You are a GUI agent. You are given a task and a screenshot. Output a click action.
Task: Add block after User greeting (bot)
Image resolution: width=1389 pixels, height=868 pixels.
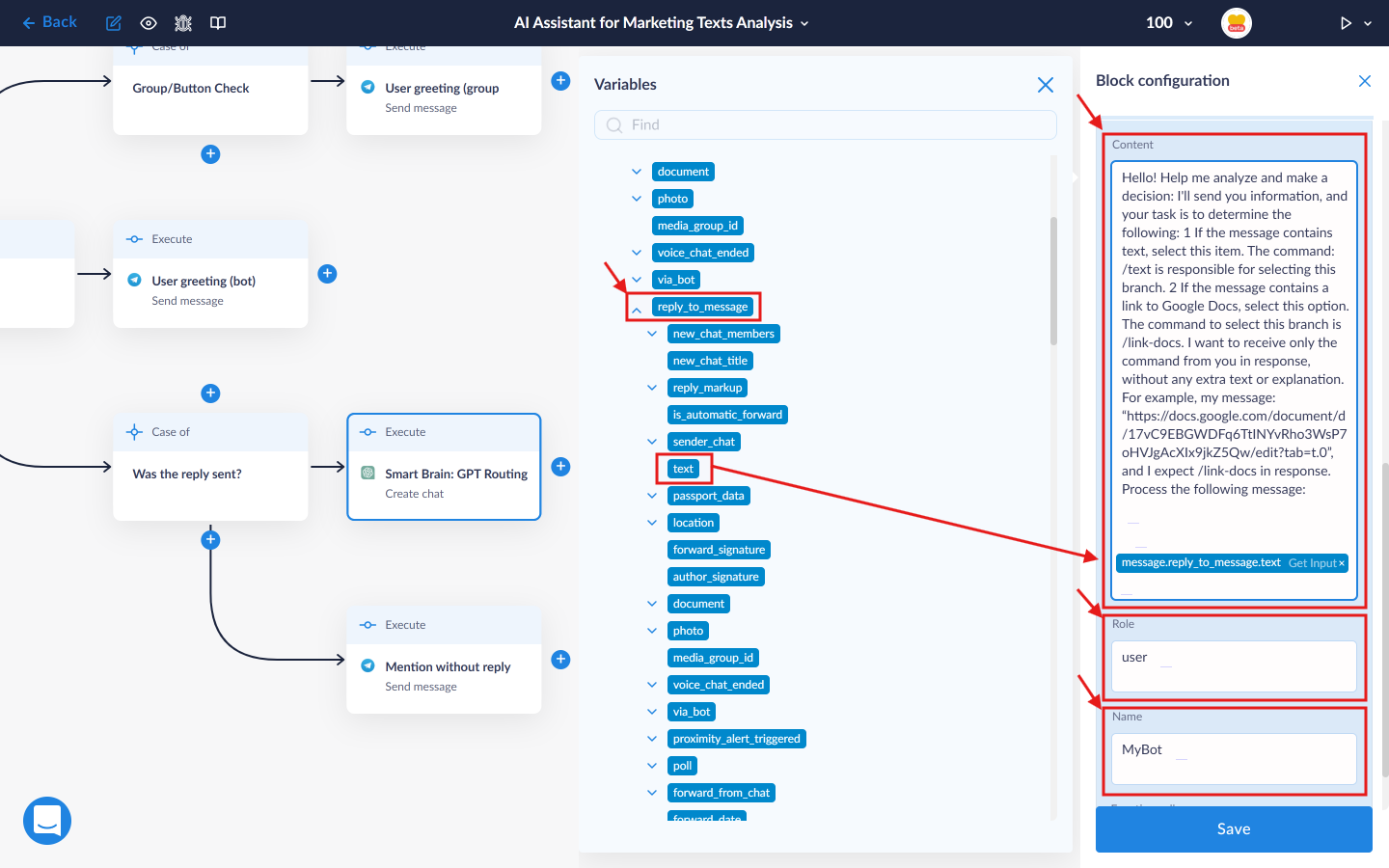coord(327,274)
